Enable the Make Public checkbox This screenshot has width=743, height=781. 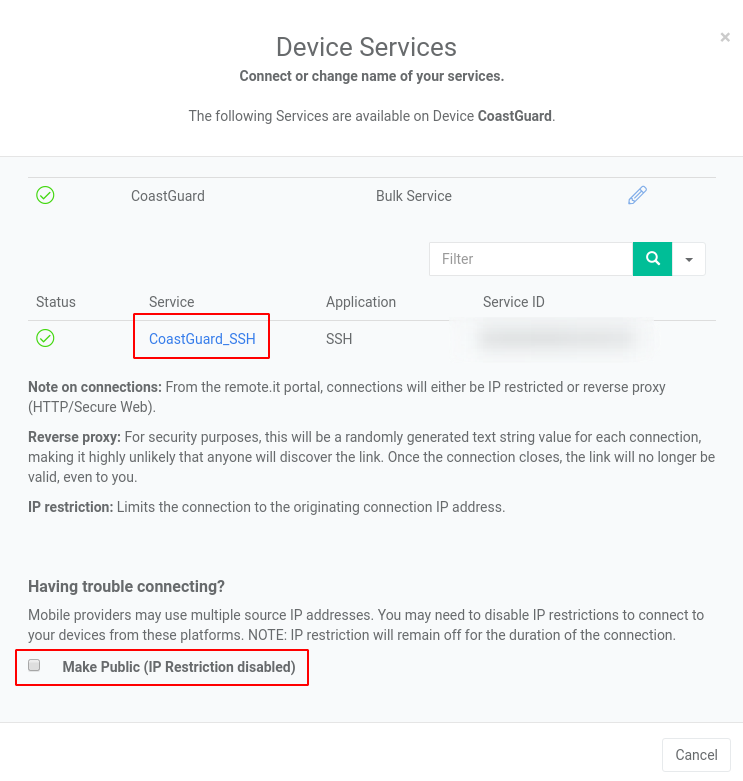34,665
